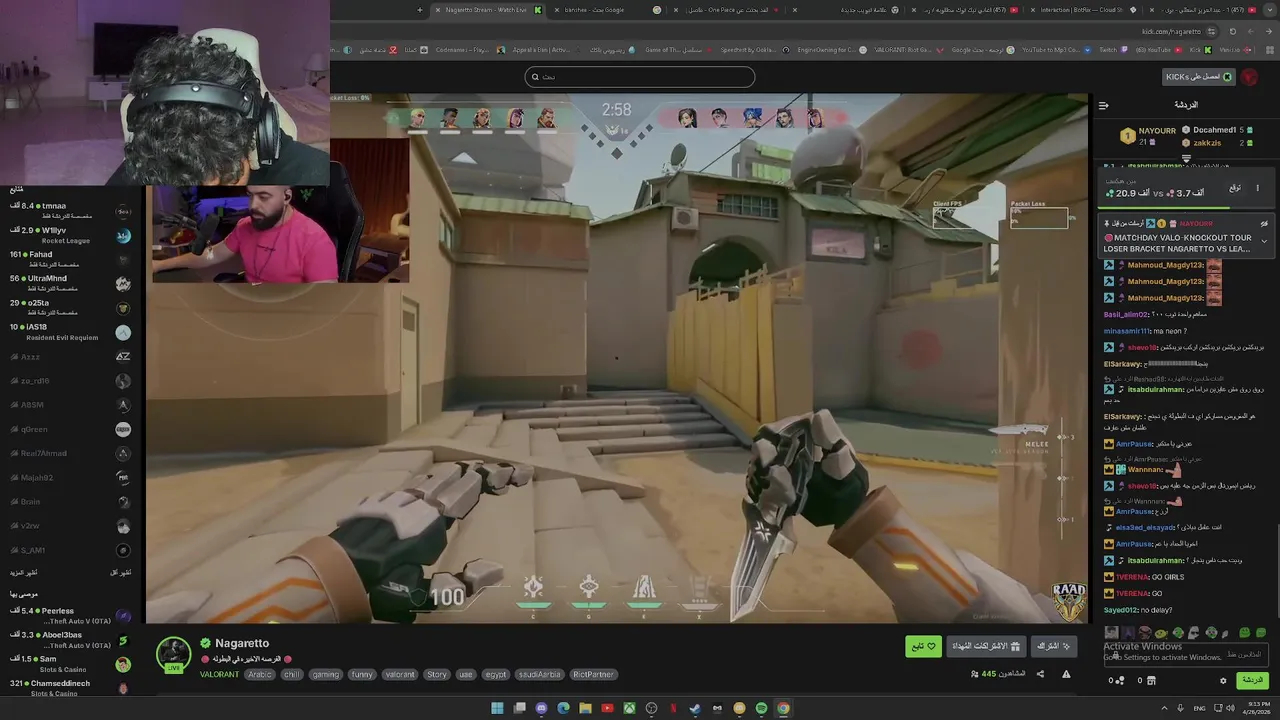Select the VALORANT category link
This screenshot has width=1280, height=720.
(219, 674)
